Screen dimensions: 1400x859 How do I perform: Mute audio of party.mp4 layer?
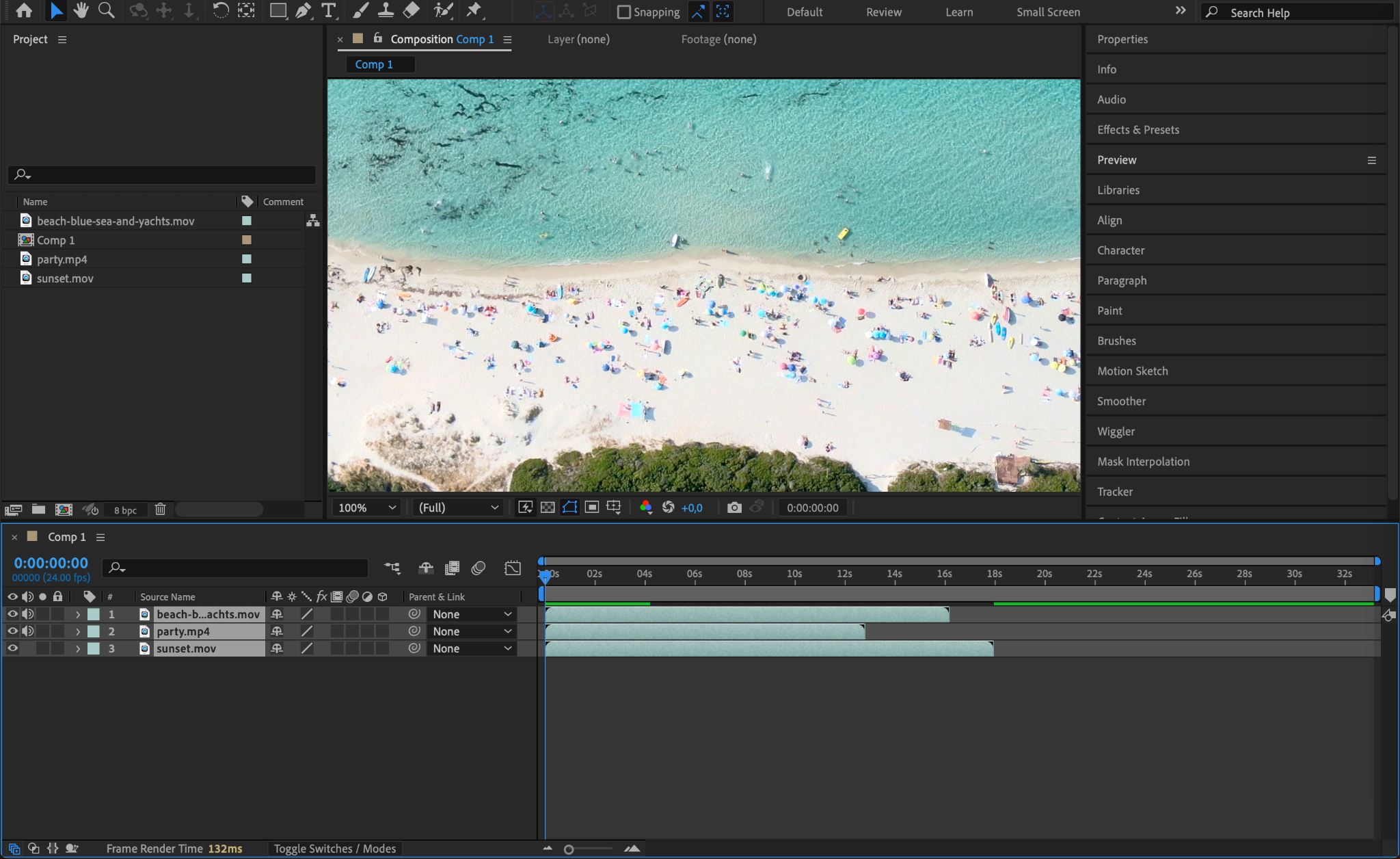[x=27, y=631]
